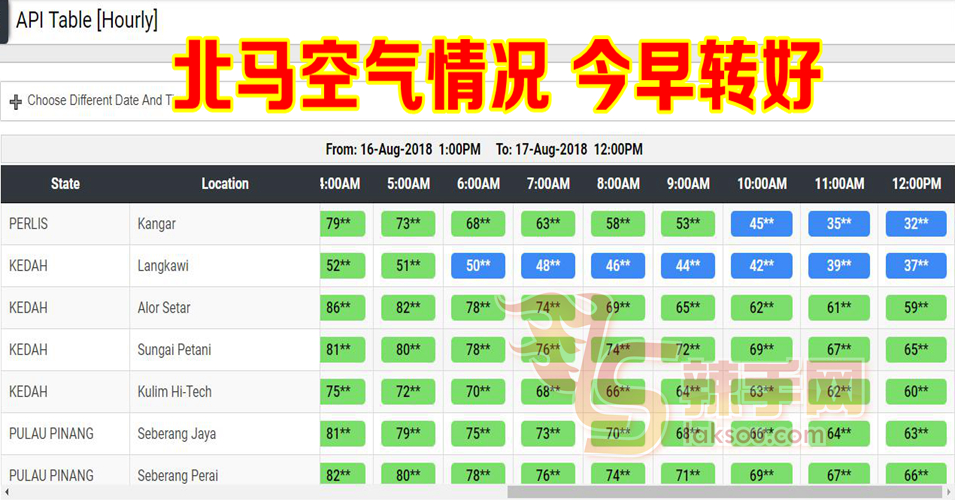Click Kangar's blue 12:00PM reading of 32
The width and height of the screenshot is (955, 500).
coord(916,224)
